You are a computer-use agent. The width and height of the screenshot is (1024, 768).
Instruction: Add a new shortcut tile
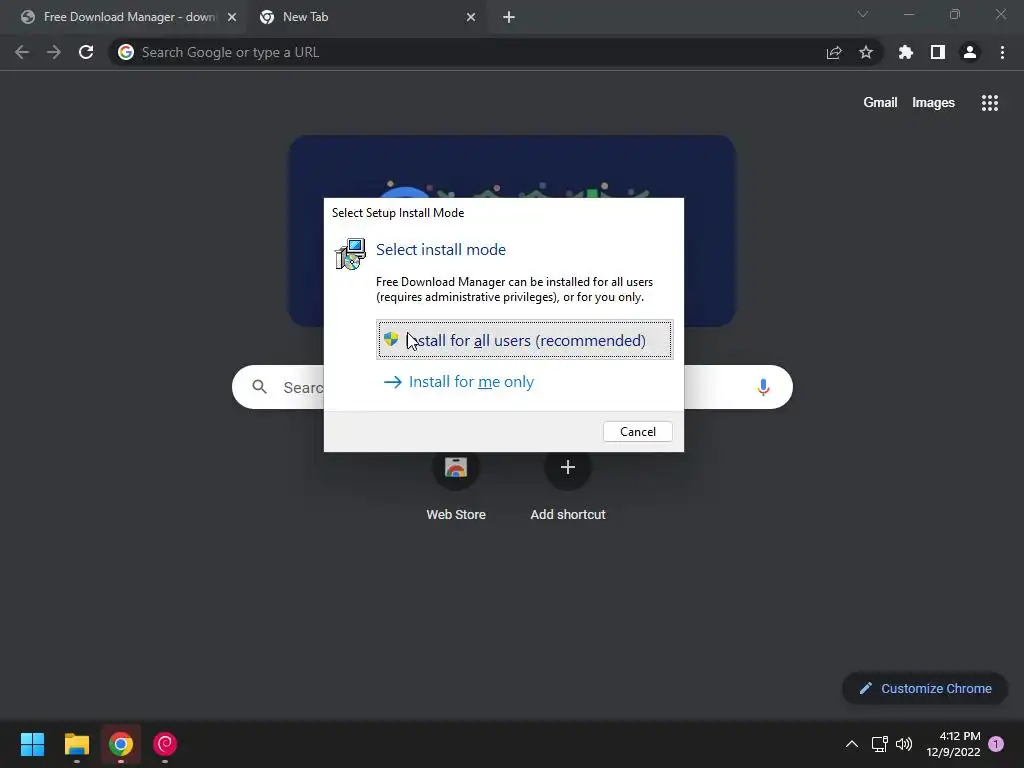[x=568, y=484]
